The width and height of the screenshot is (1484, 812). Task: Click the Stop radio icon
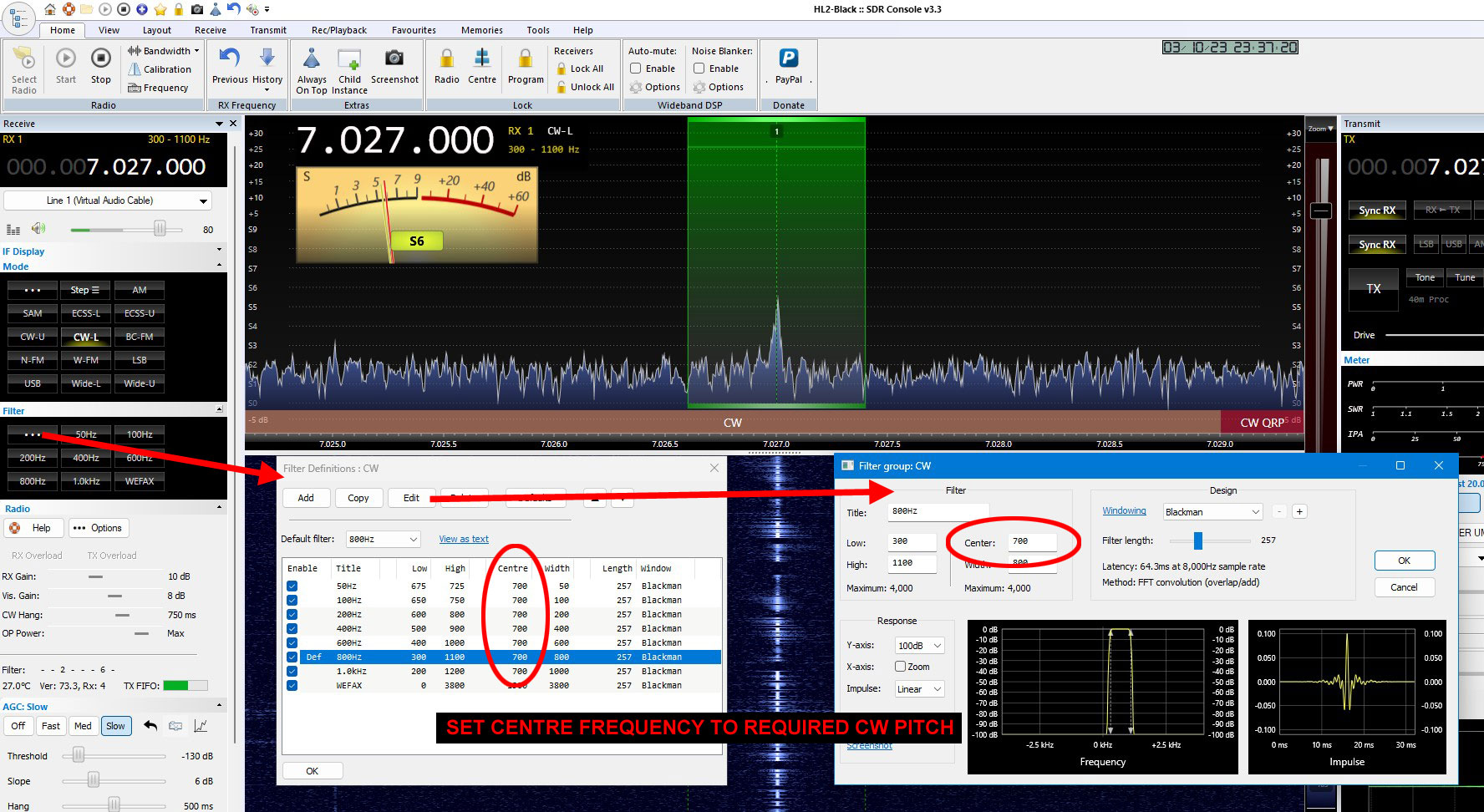(x=100, y=59)
